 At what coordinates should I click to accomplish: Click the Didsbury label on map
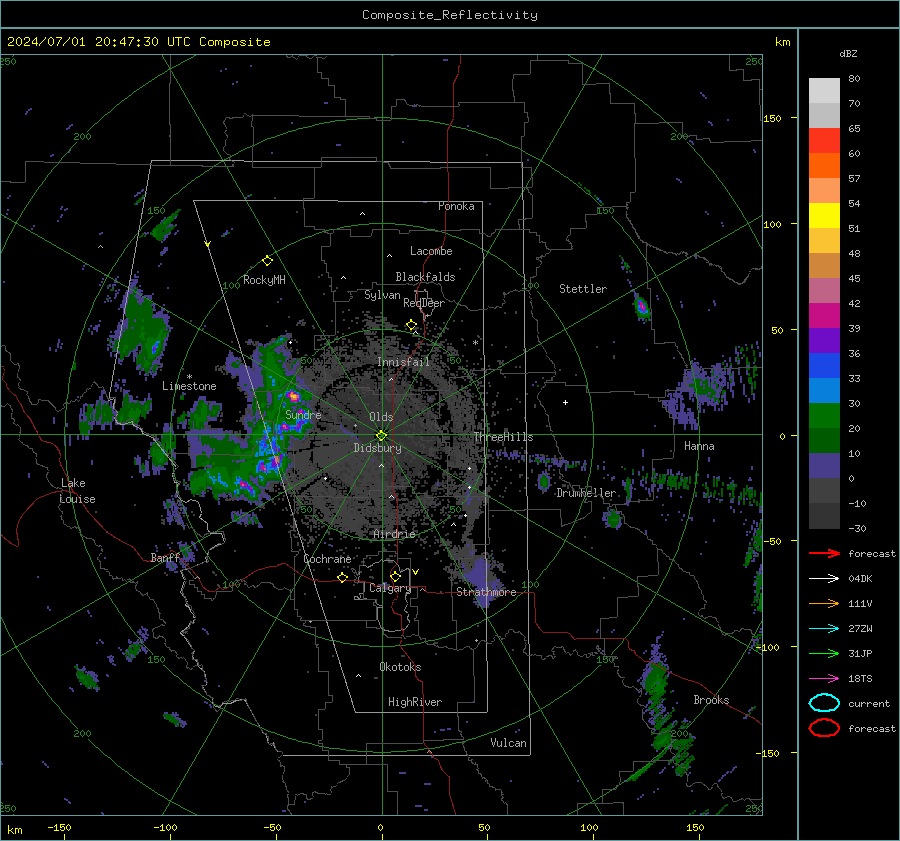pos(377,448)
